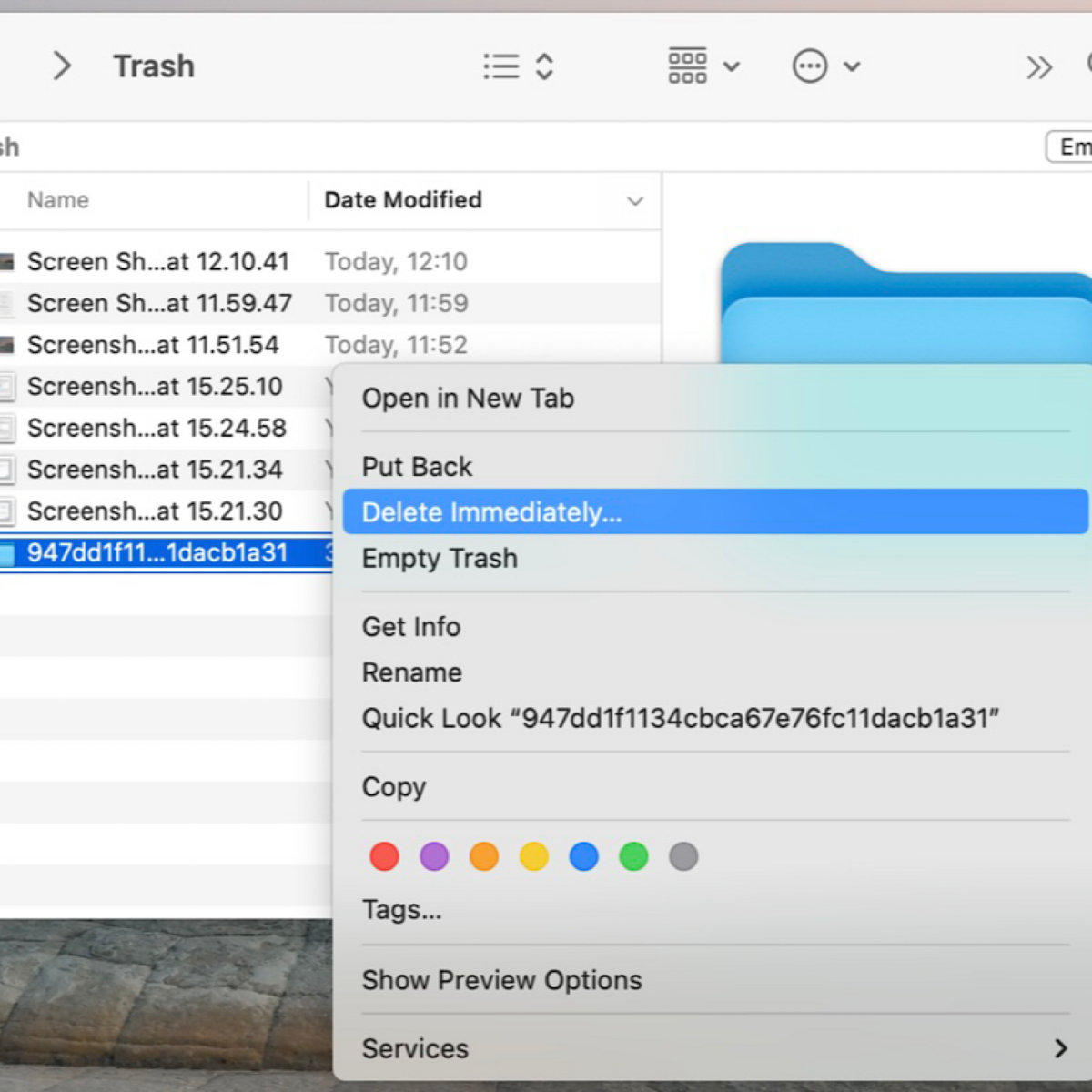Expand the Services submenu

(x=1059, y=1048)
